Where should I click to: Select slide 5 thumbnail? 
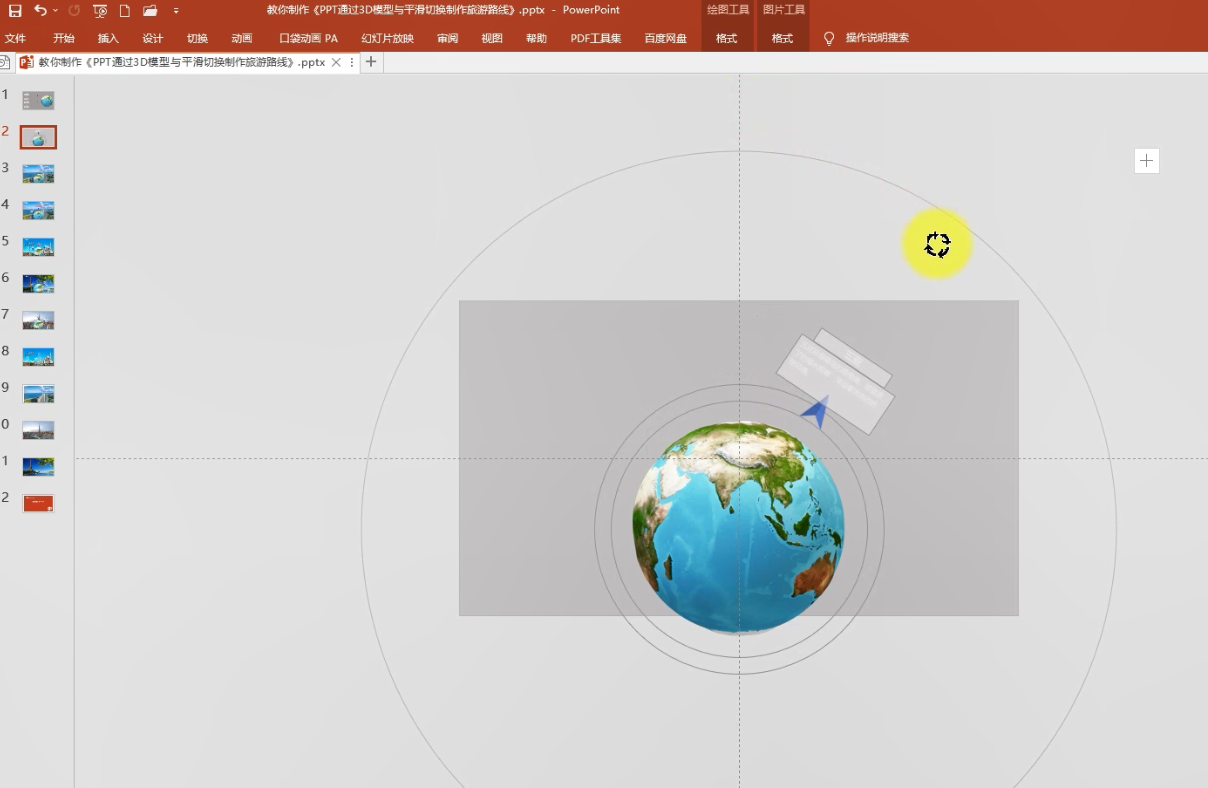pos(39,247)
